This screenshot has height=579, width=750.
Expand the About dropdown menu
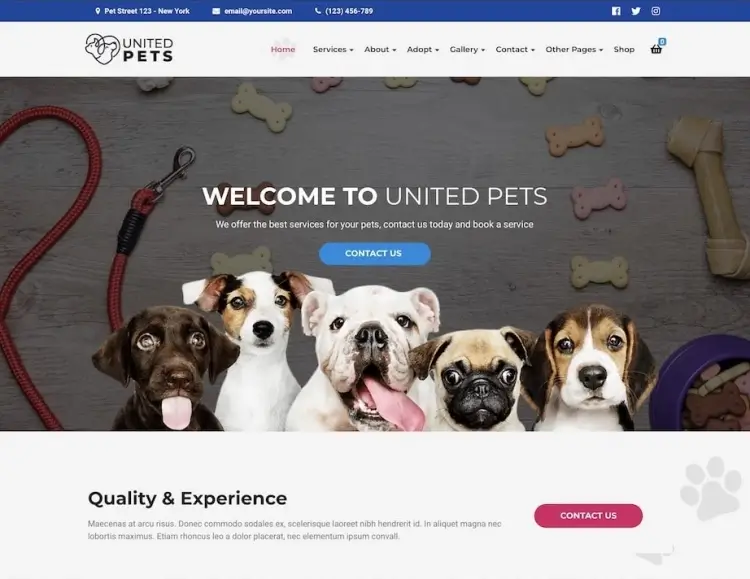point(380,49)
